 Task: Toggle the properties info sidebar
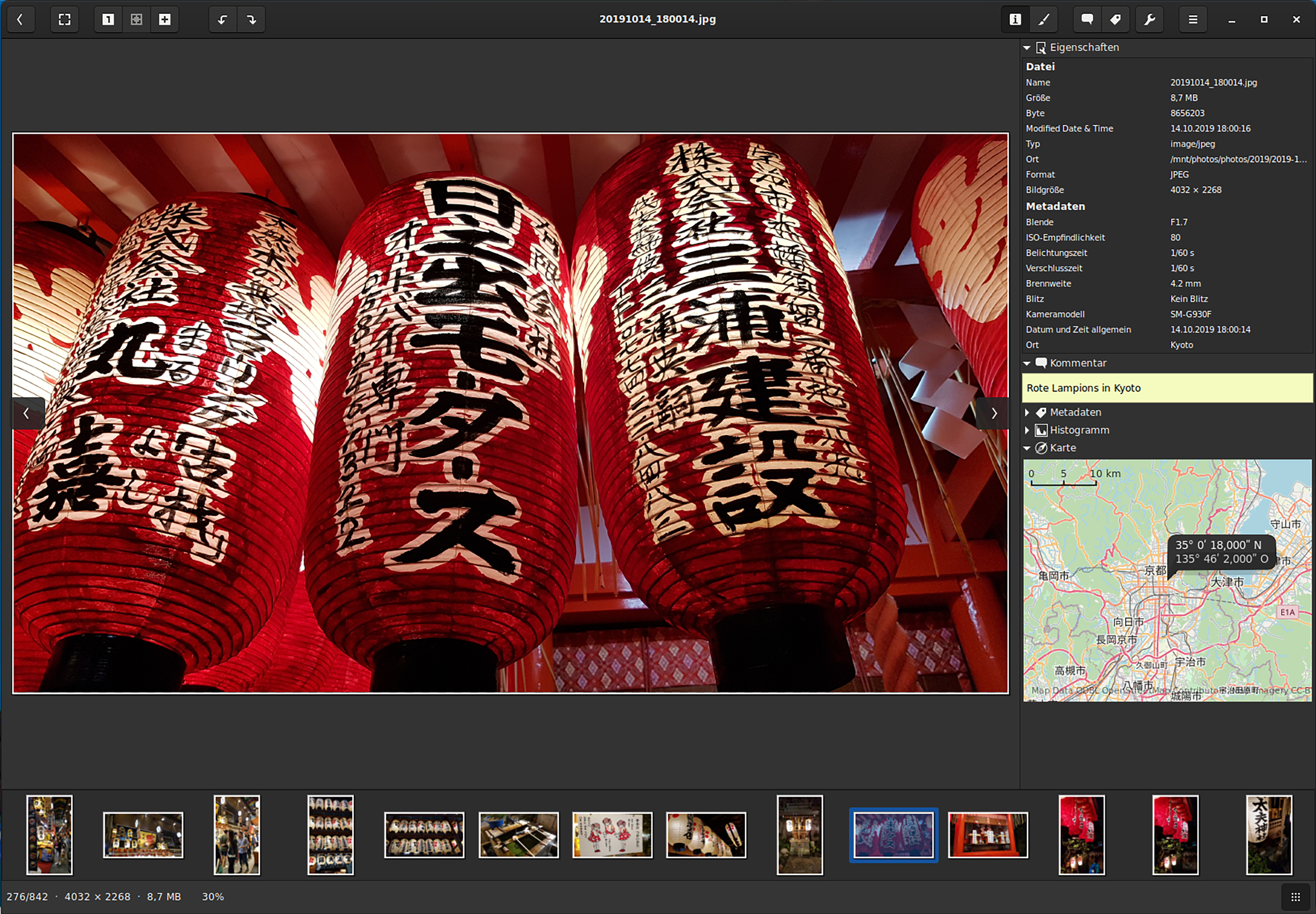(x=1015, y=19)
